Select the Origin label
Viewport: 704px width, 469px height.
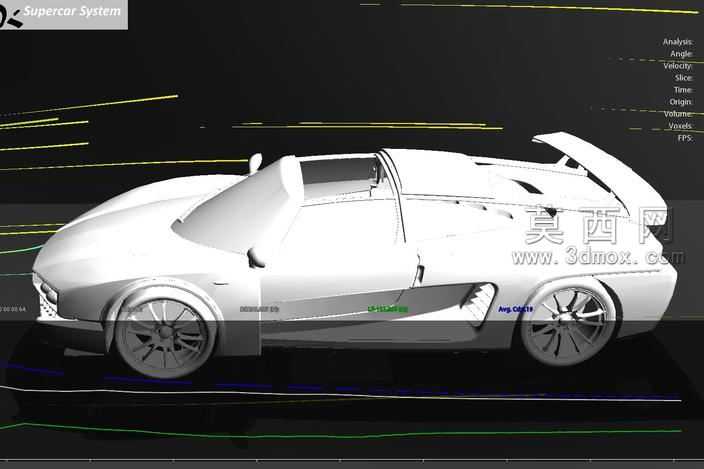click(x=681, y=102)
